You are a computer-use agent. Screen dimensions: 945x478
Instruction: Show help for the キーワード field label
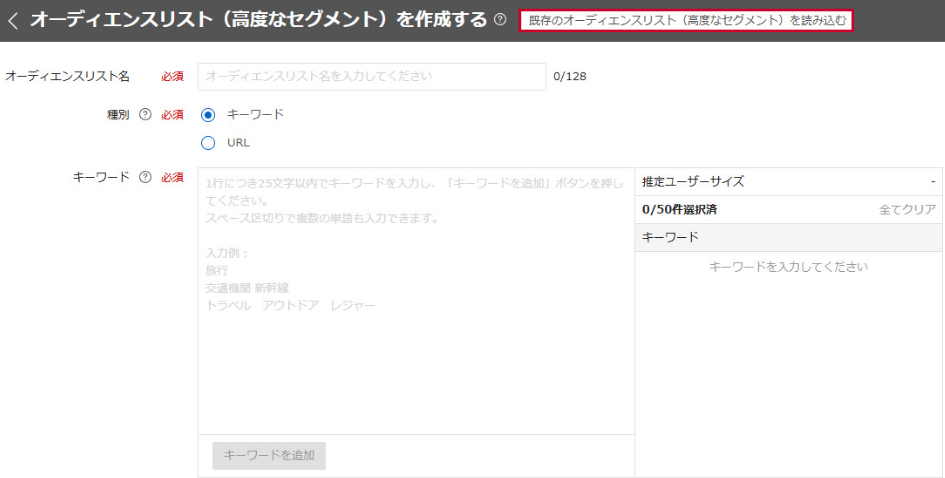(145, 177)
